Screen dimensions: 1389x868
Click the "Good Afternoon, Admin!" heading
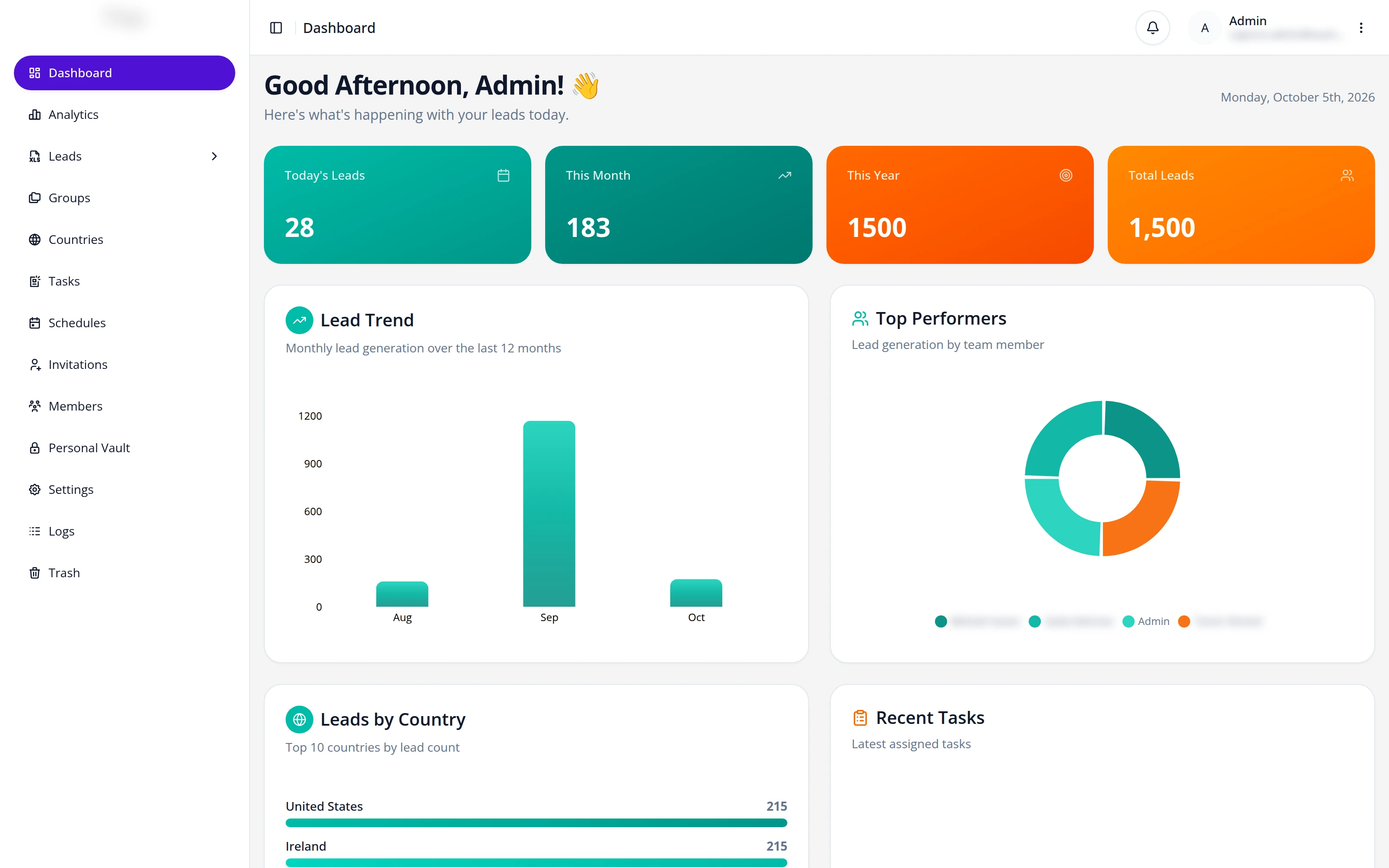[x=414, y=85]
